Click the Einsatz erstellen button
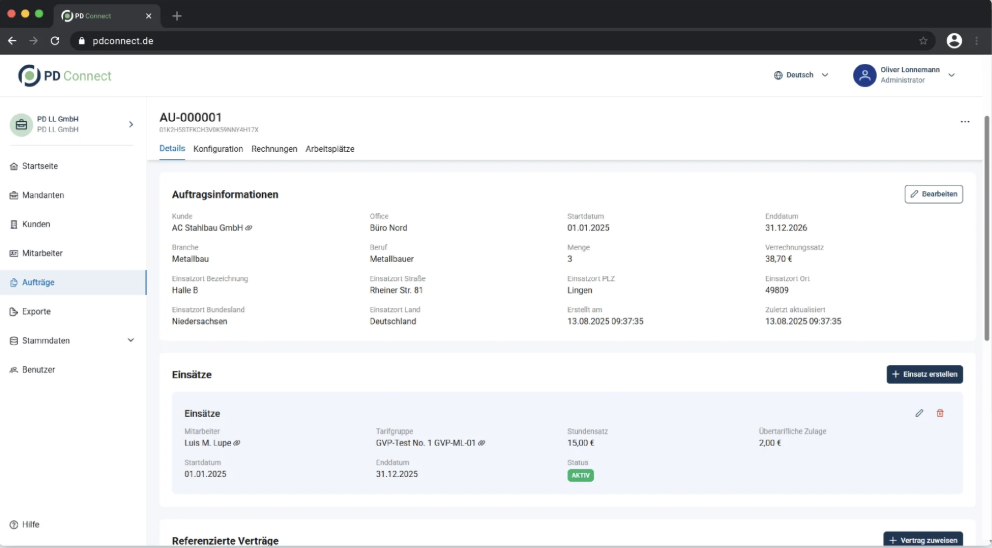992x548 pixels. coord(924,374)
